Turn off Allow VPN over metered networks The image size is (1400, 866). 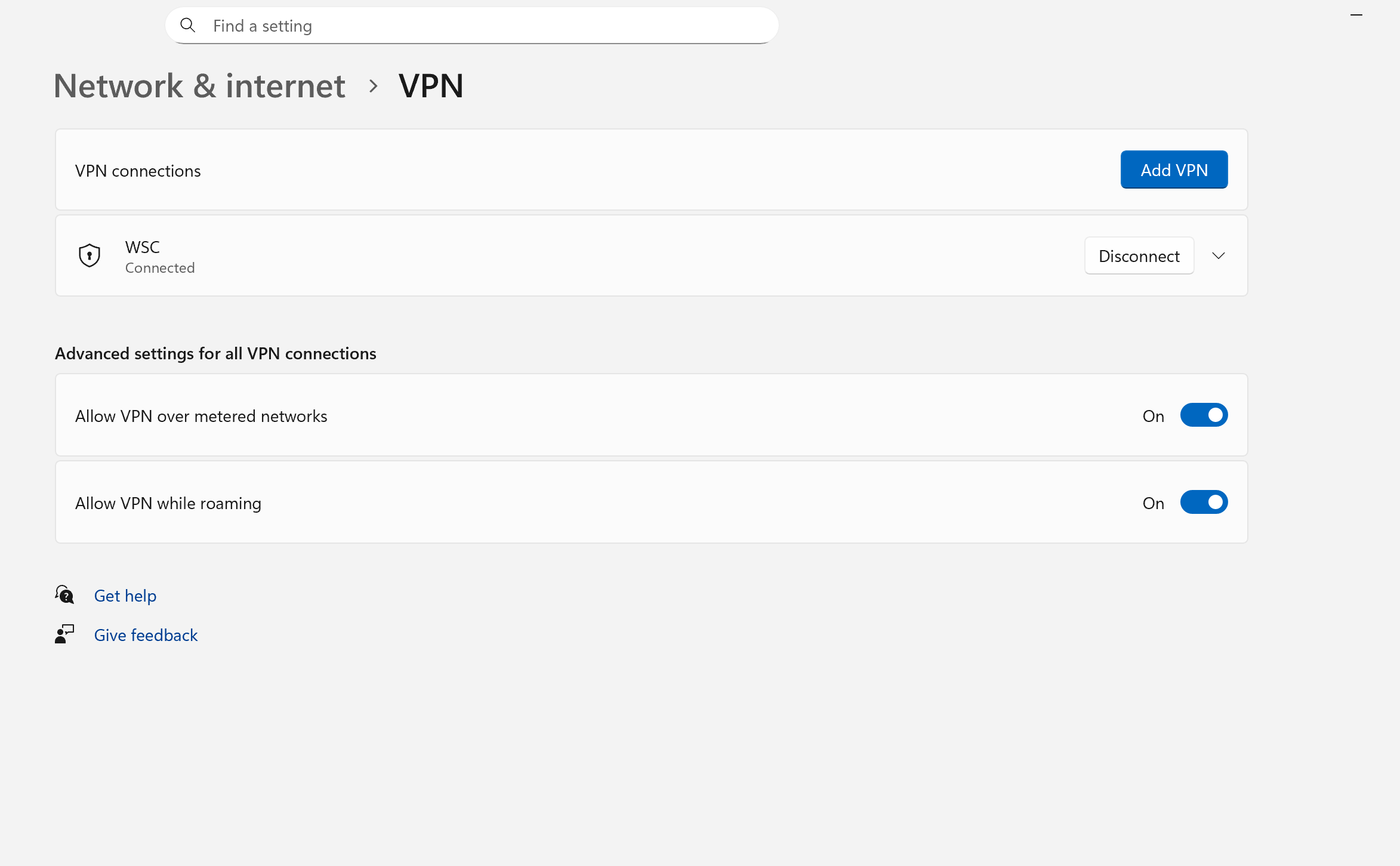1204,415
